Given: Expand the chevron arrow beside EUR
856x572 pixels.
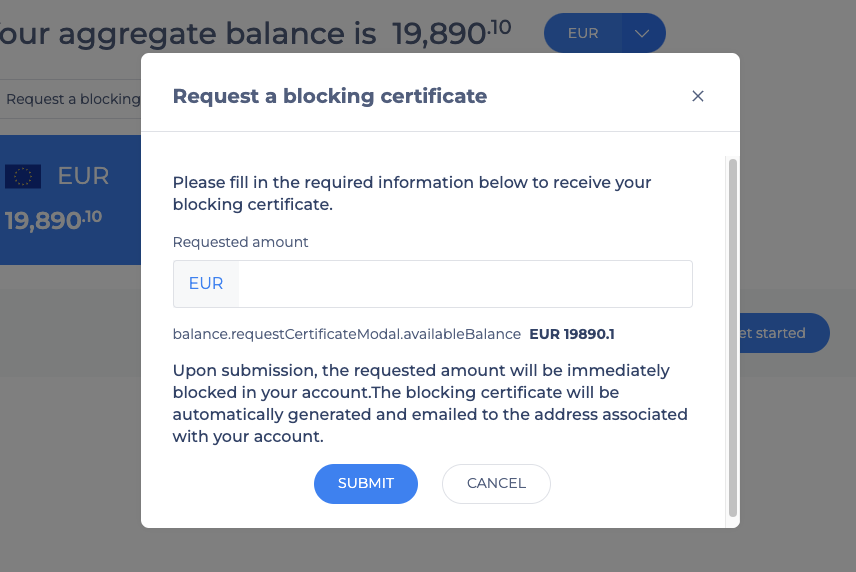Looking at the screenshot, I should 642,33.
